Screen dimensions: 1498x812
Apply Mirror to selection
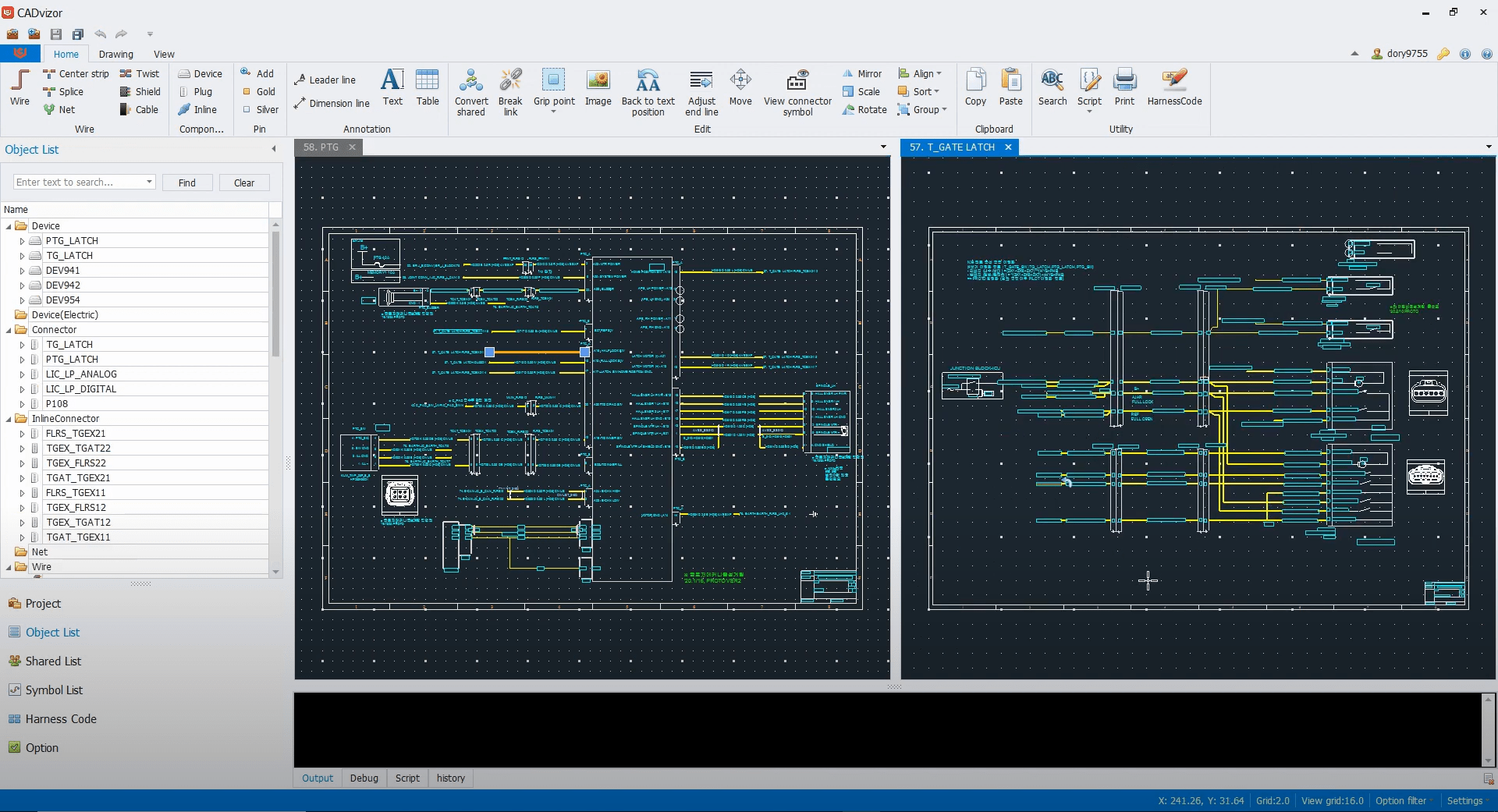862,73
